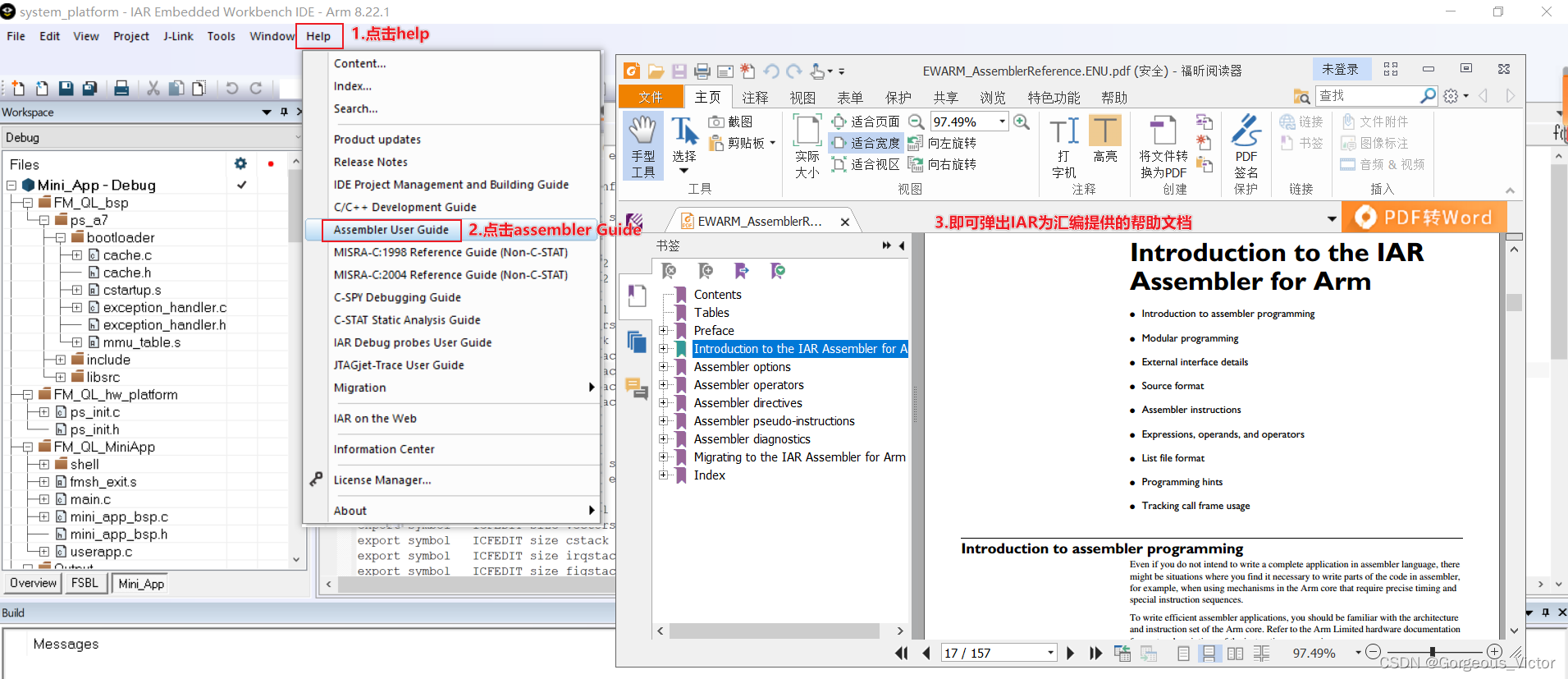The height and width of the screenshot is (679, 1568).
Task: Click the 查找 search input field
Action: pyautogui.click(x=1367, y=96)
